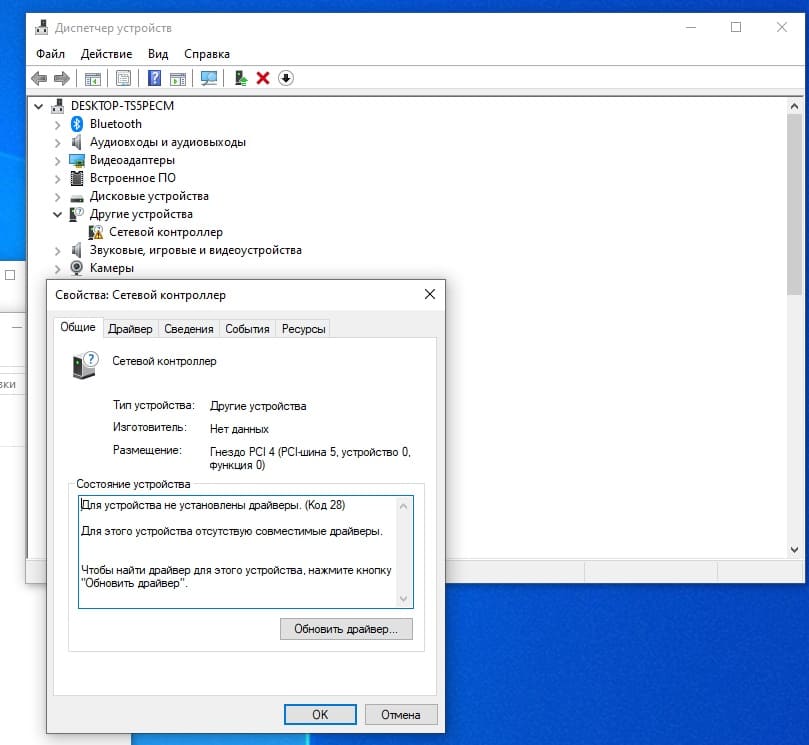Click the Back arrow toolbar icon
Image resolution: width=809 pixels, height=745 pixels.
click(39, 78)
